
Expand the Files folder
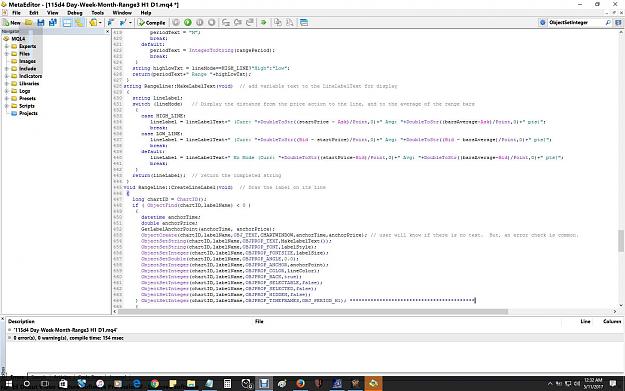pos(6,54)
